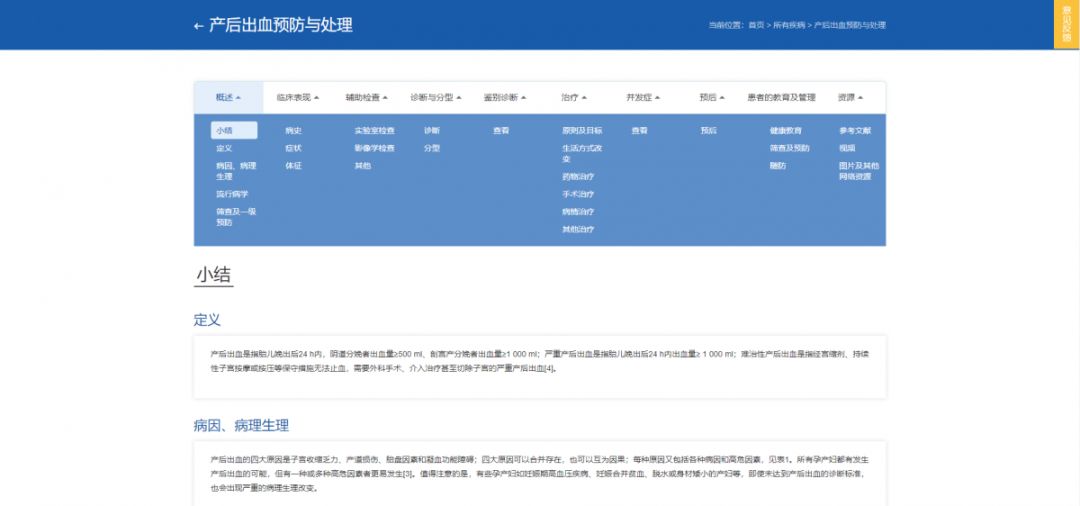Expand the 临床表现 tab arrow

(x=316, y=98)
